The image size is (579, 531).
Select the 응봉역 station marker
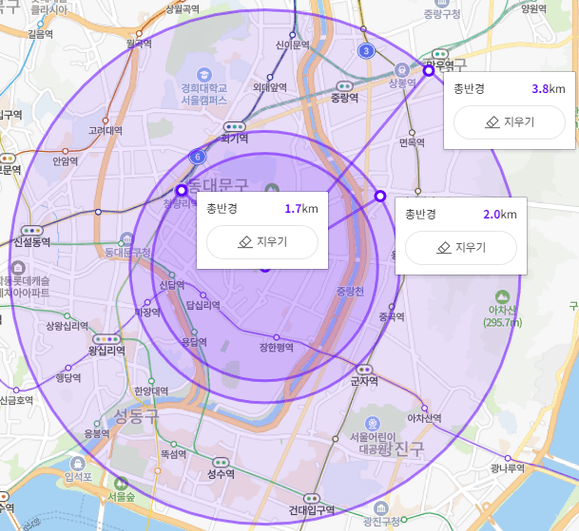click(x=97, y=423)
